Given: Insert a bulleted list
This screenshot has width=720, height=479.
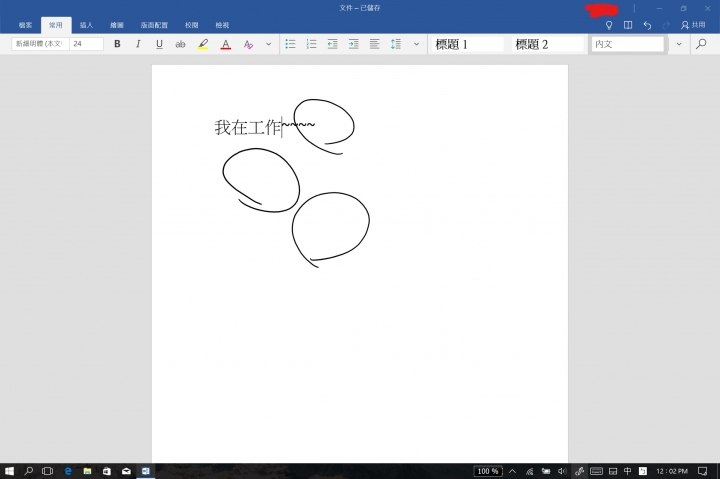Looking at the screenshot, I should pyautogui.click(x=290, y=44).
